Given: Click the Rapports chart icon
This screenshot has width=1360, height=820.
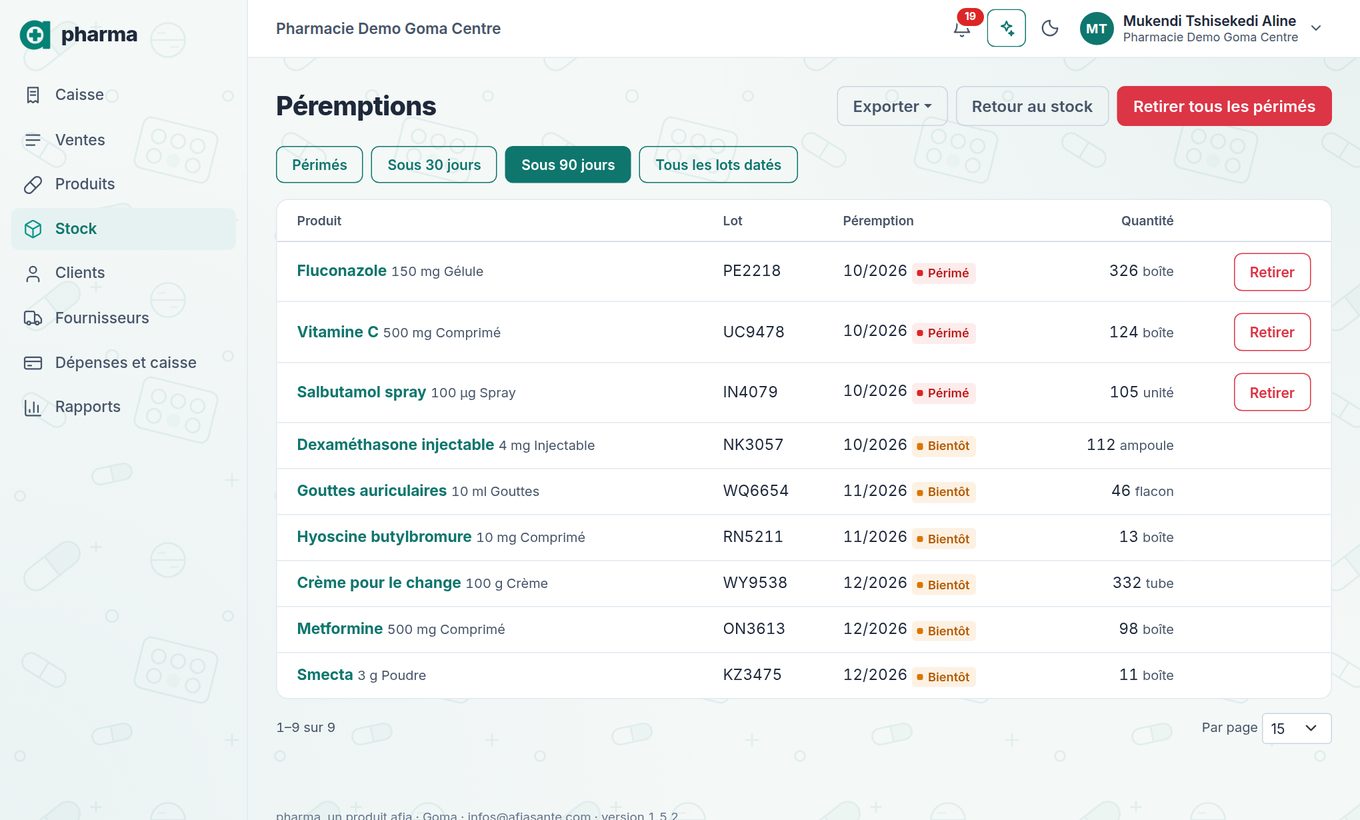Looking at the screenshot, I should (33, 407).
